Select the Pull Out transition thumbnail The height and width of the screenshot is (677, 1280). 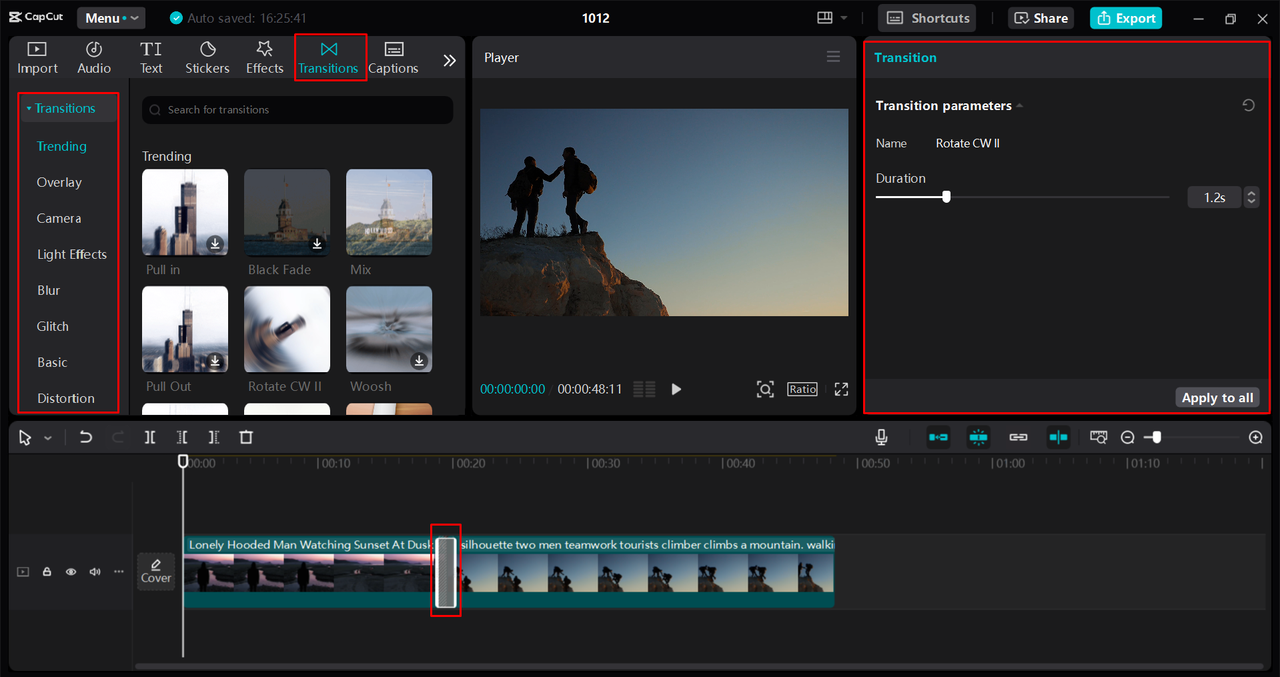point(185,329)
